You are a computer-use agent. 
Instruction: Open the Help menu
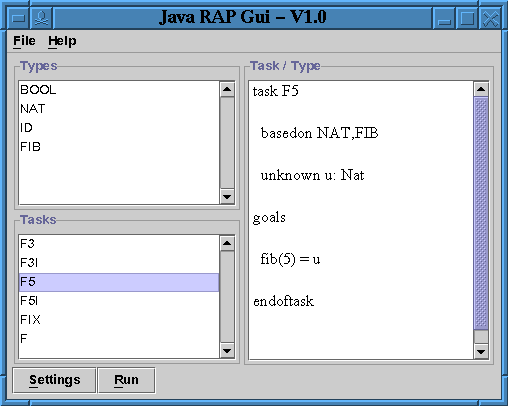tap(62, 41)
